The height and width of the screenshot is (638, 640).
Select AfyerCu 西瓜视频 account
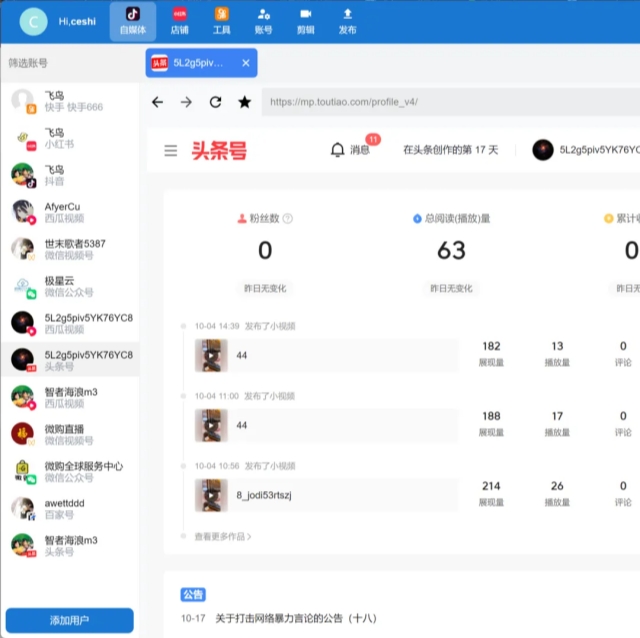point(69,212)
